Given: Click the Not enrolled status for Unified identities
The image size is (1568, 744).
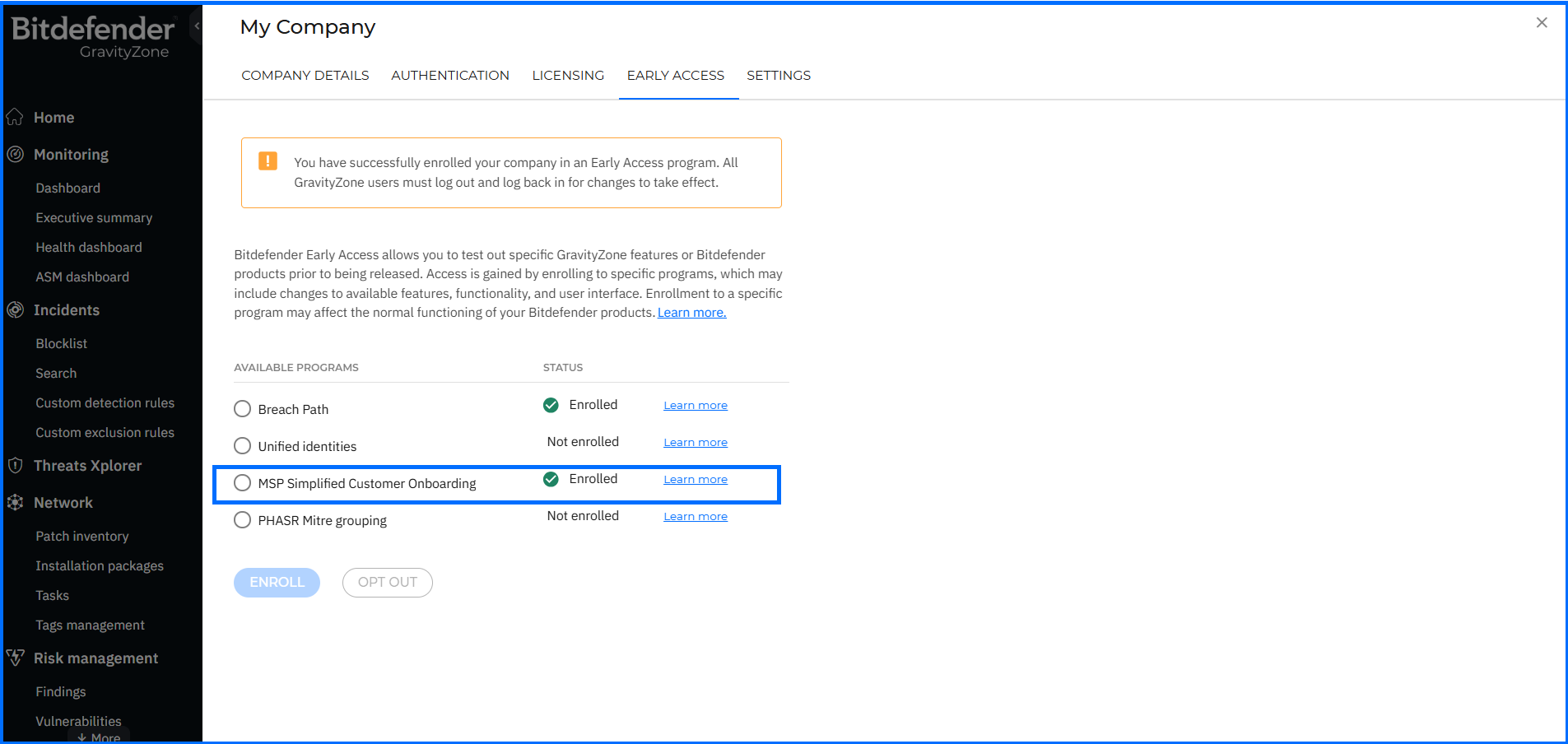Looking at the screenshot, I should tap(583, 442).
